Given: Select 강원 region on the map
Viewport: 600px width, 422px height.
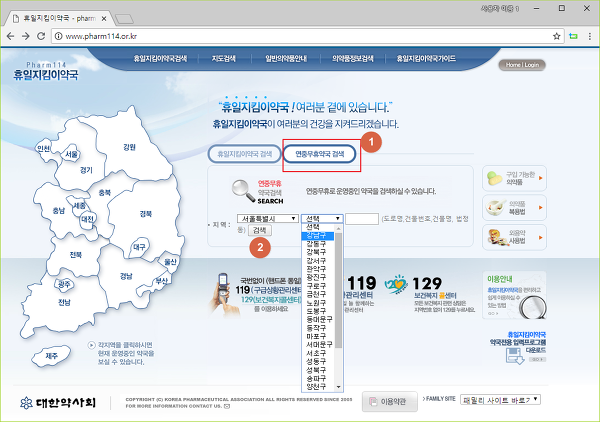Looking at the screenshot, I should pyautogui.click(x=129, y=147).
